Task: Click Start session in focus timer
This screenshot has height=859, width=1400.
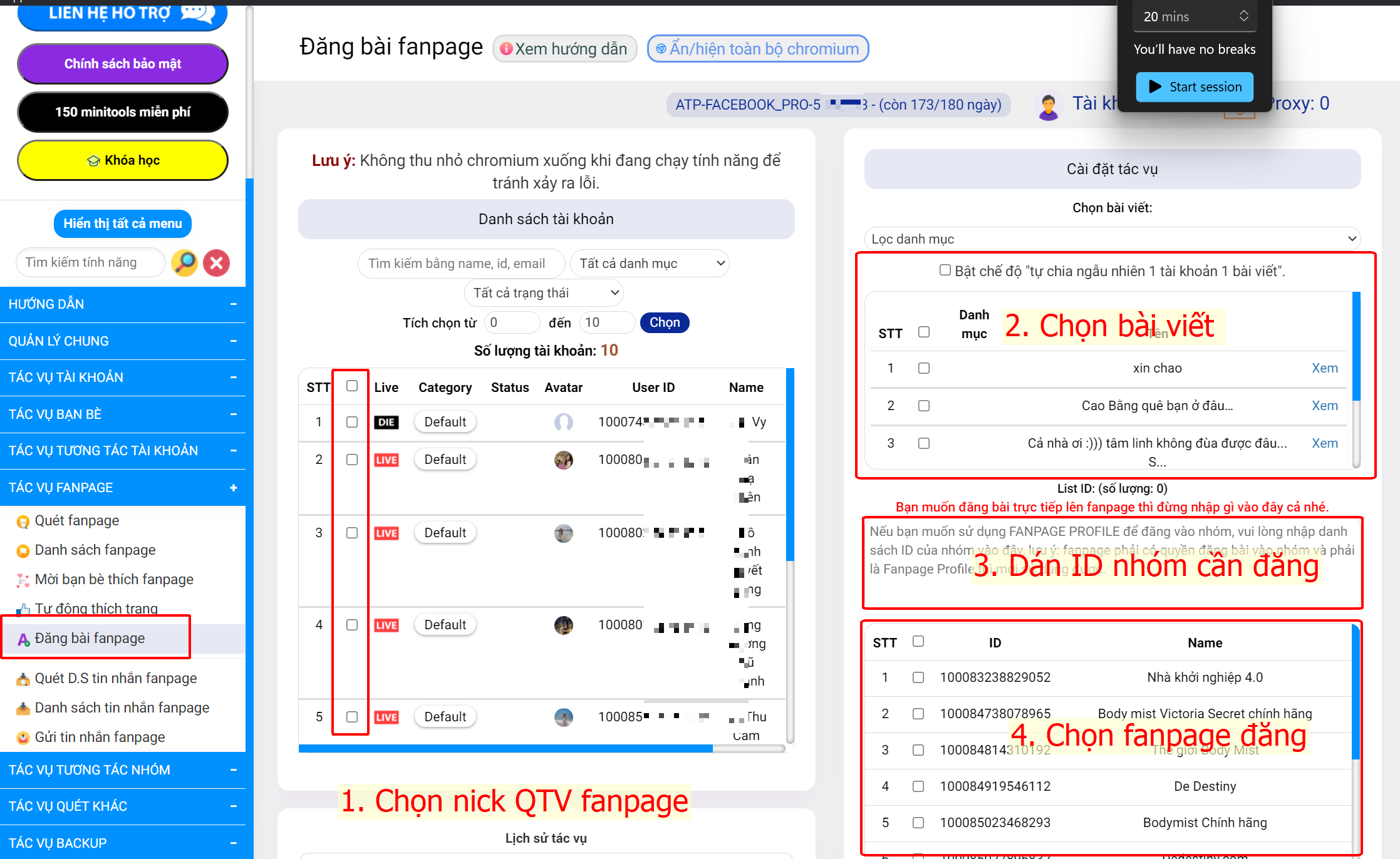Action: [x=1197, y=87]
